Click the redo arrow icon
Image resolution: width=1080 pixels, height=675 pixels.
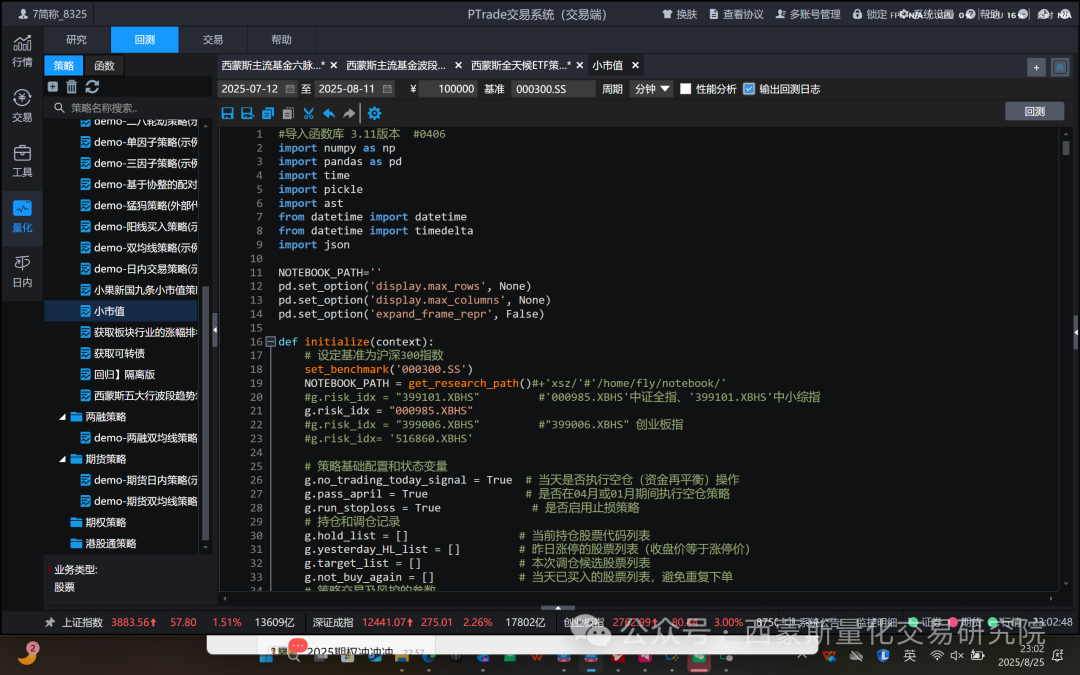click(x=349, y=113)
